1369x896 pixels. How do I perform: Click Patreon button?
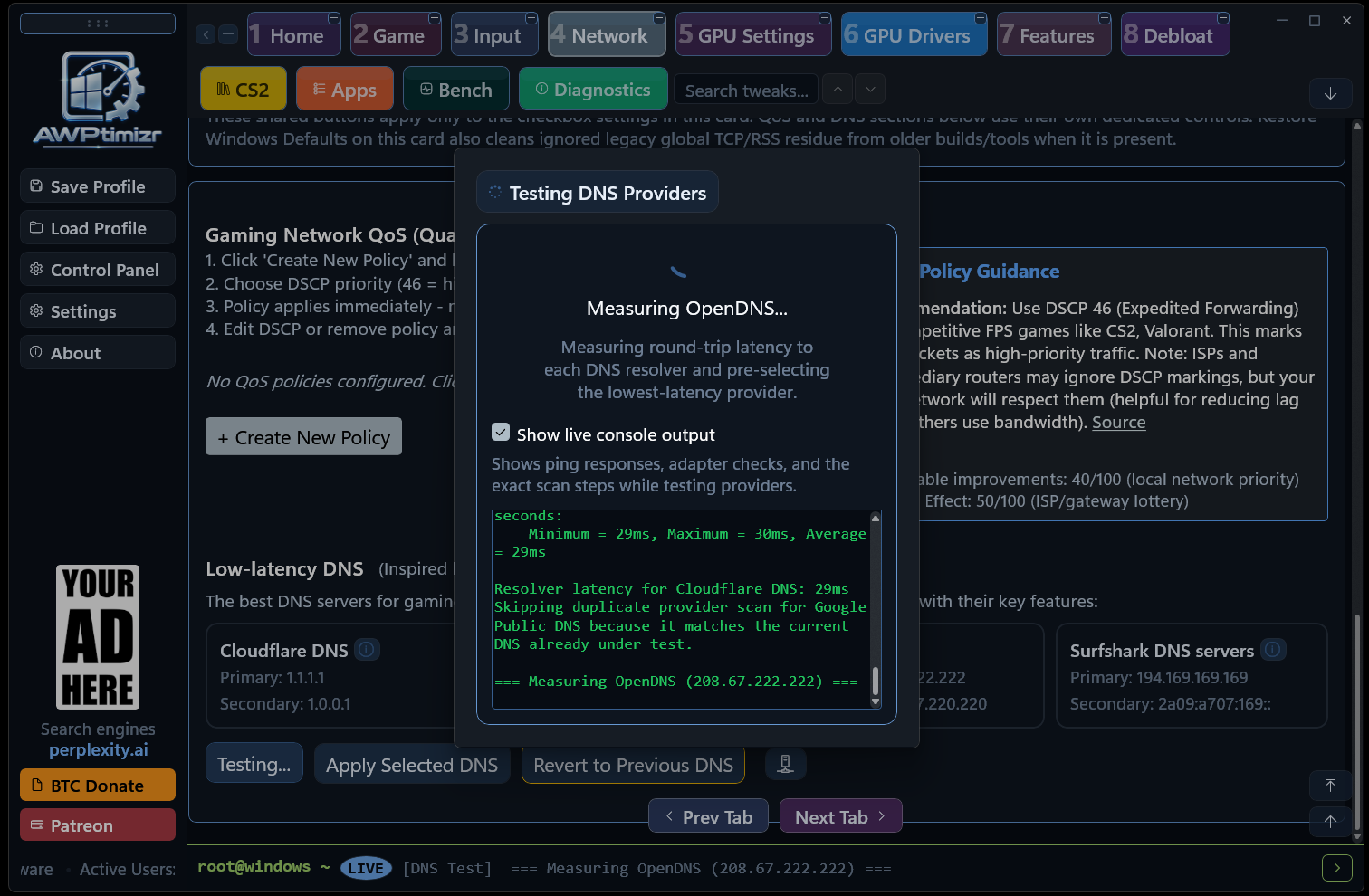(98, 825)
